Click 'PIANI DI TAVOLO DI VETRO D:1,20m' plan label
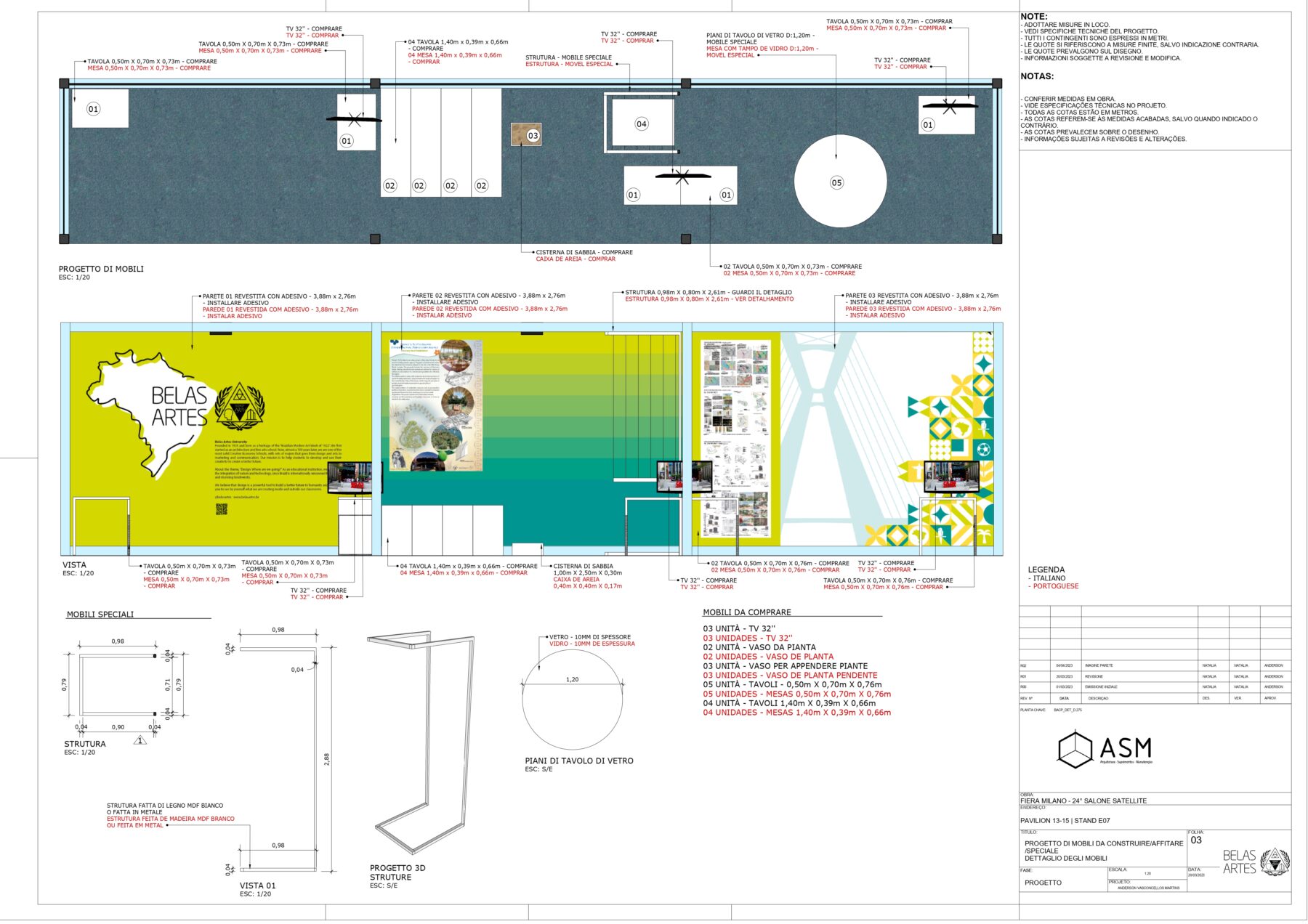The width and height of the screenshot is (1308, 924). tap(760, 36)
